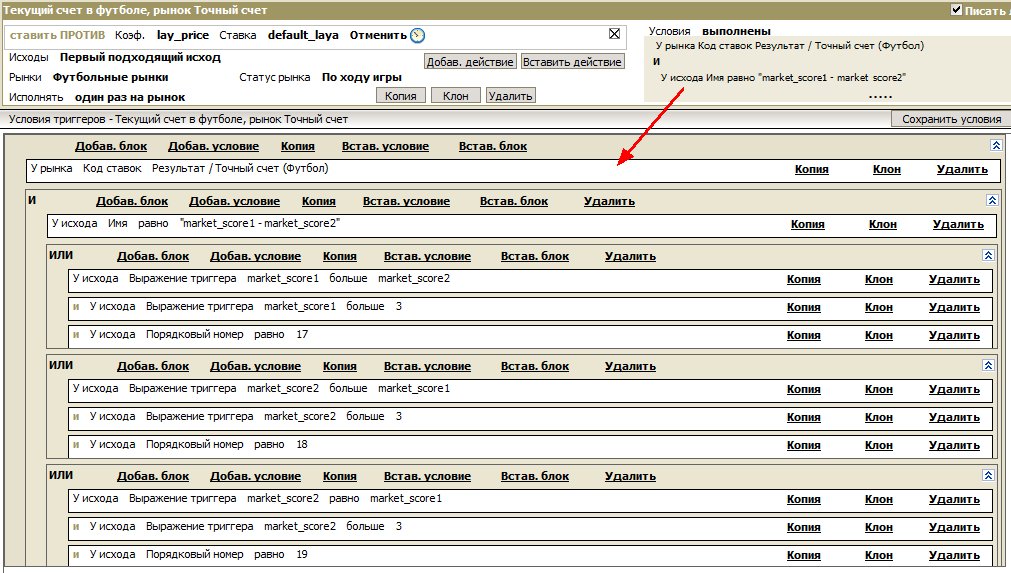The image size is (1011, 573).
Task: Click the Копия button under action settings
Action: (400, 95)
